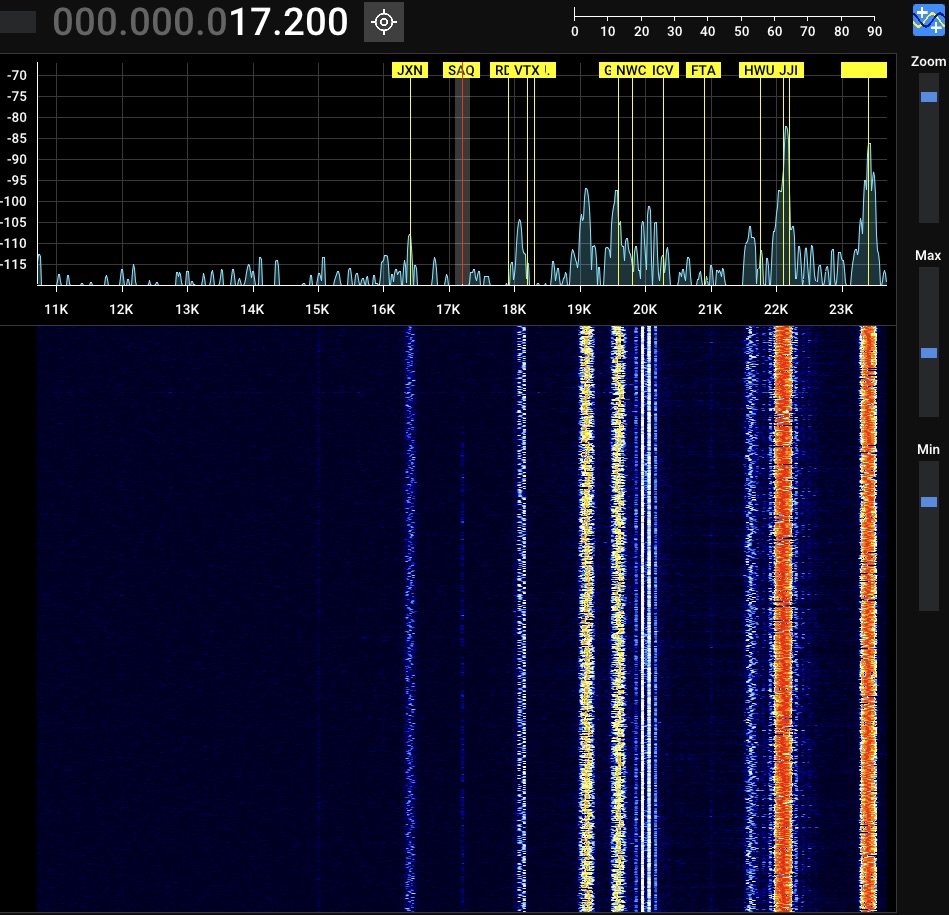Click the 11K label on frequency axis
The width and height of the screenshot is (949, 915).
pos(56,309)
